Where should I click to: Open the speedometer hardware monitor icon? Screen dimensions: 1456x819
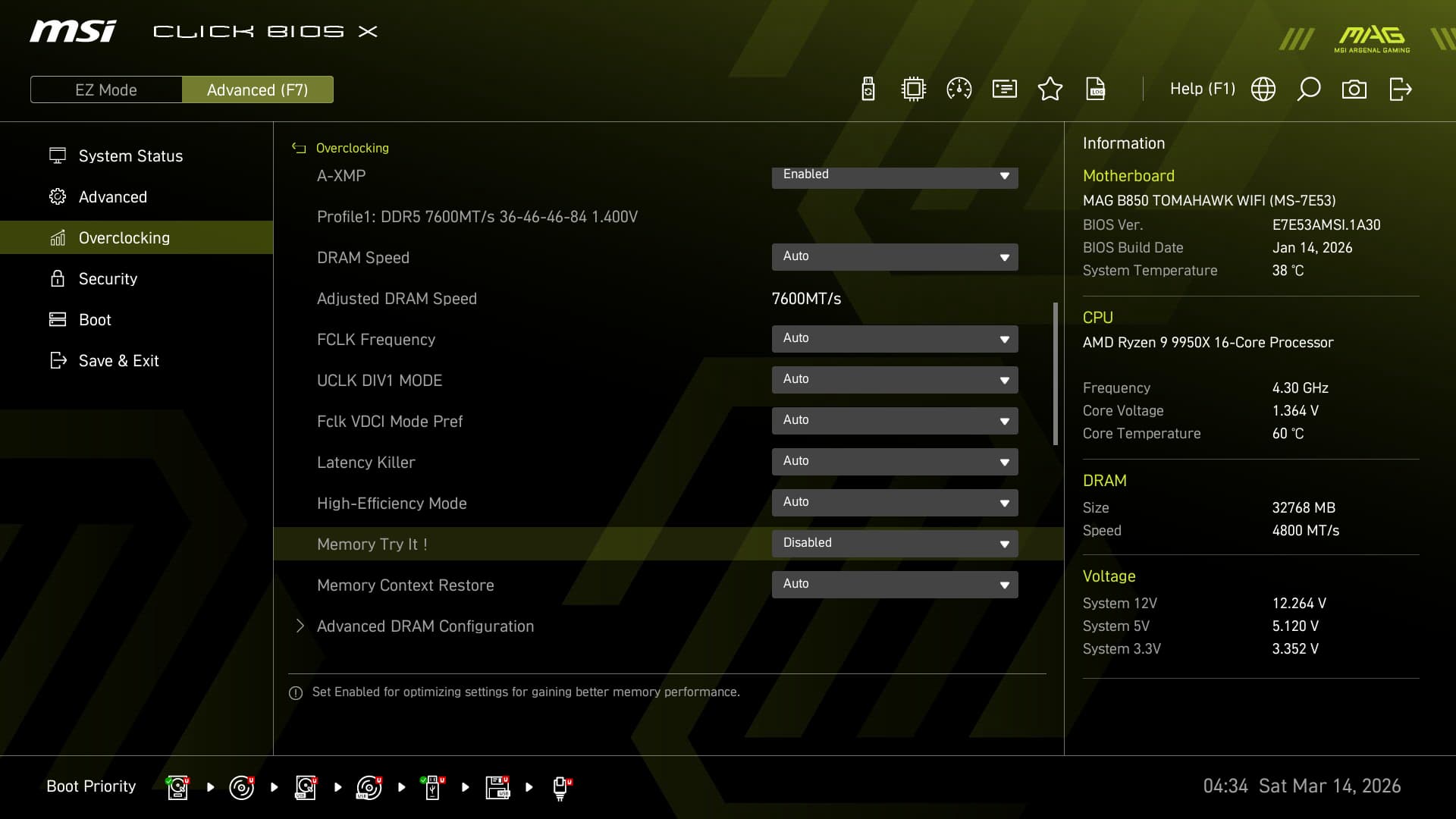[x=959, y=89]
